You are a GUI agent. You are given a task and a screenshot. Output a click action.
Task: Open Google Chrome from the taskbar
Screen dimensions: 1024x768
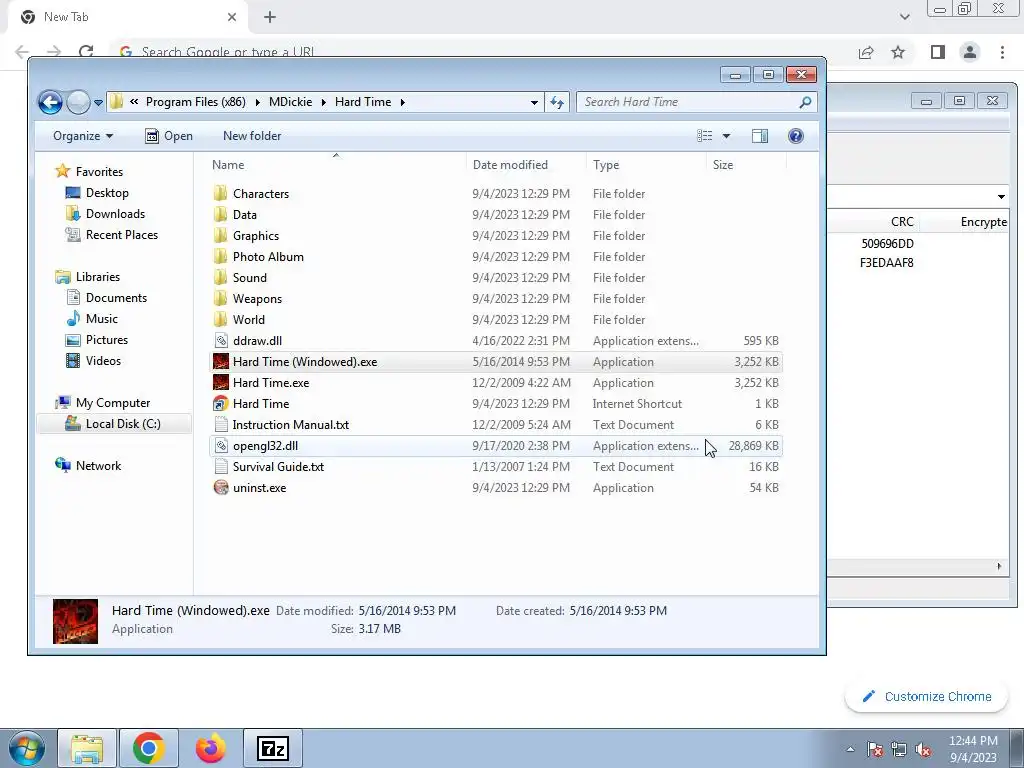(x=149, y=748)
